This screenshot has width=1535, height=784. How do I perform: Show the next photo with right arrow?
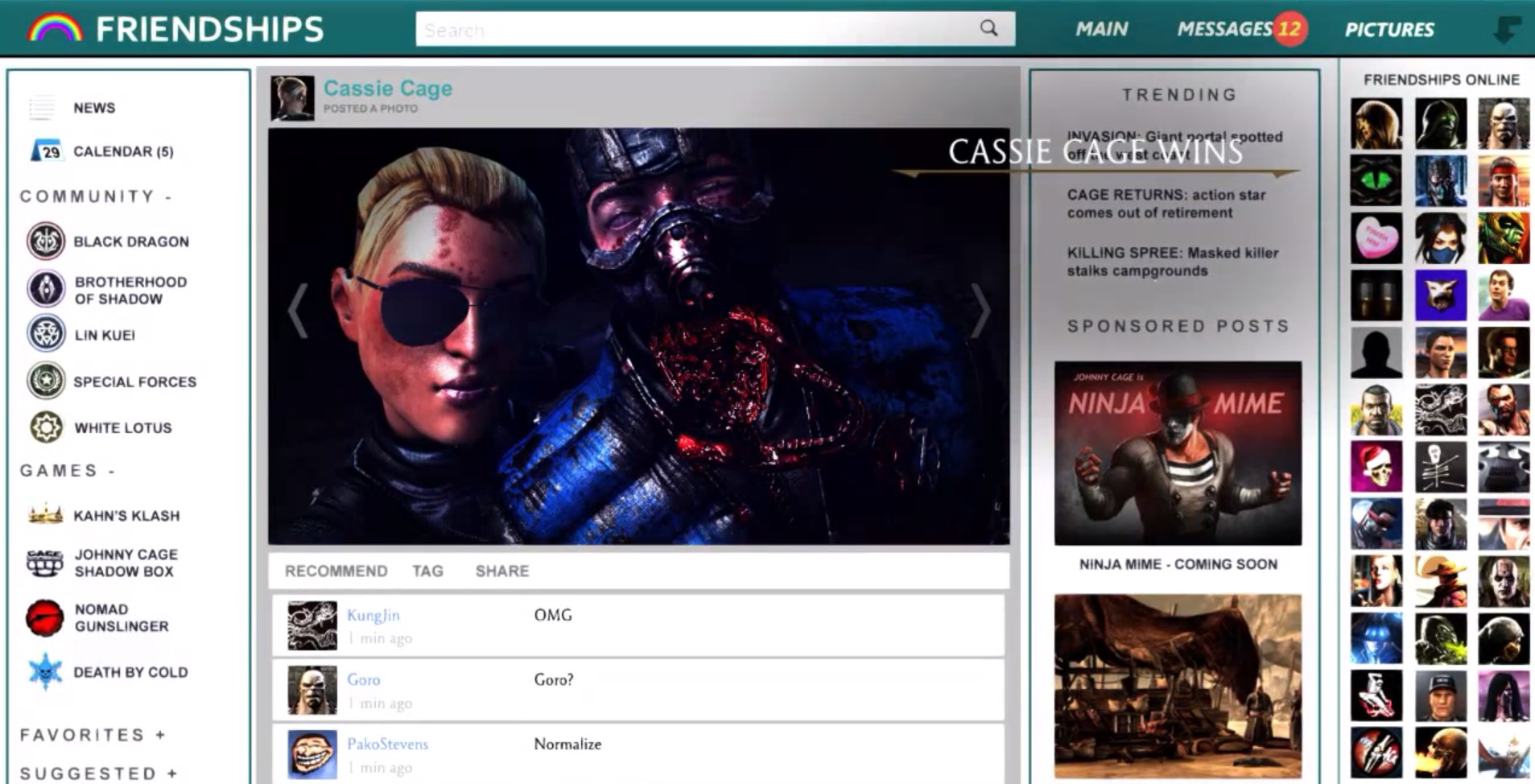980,310
